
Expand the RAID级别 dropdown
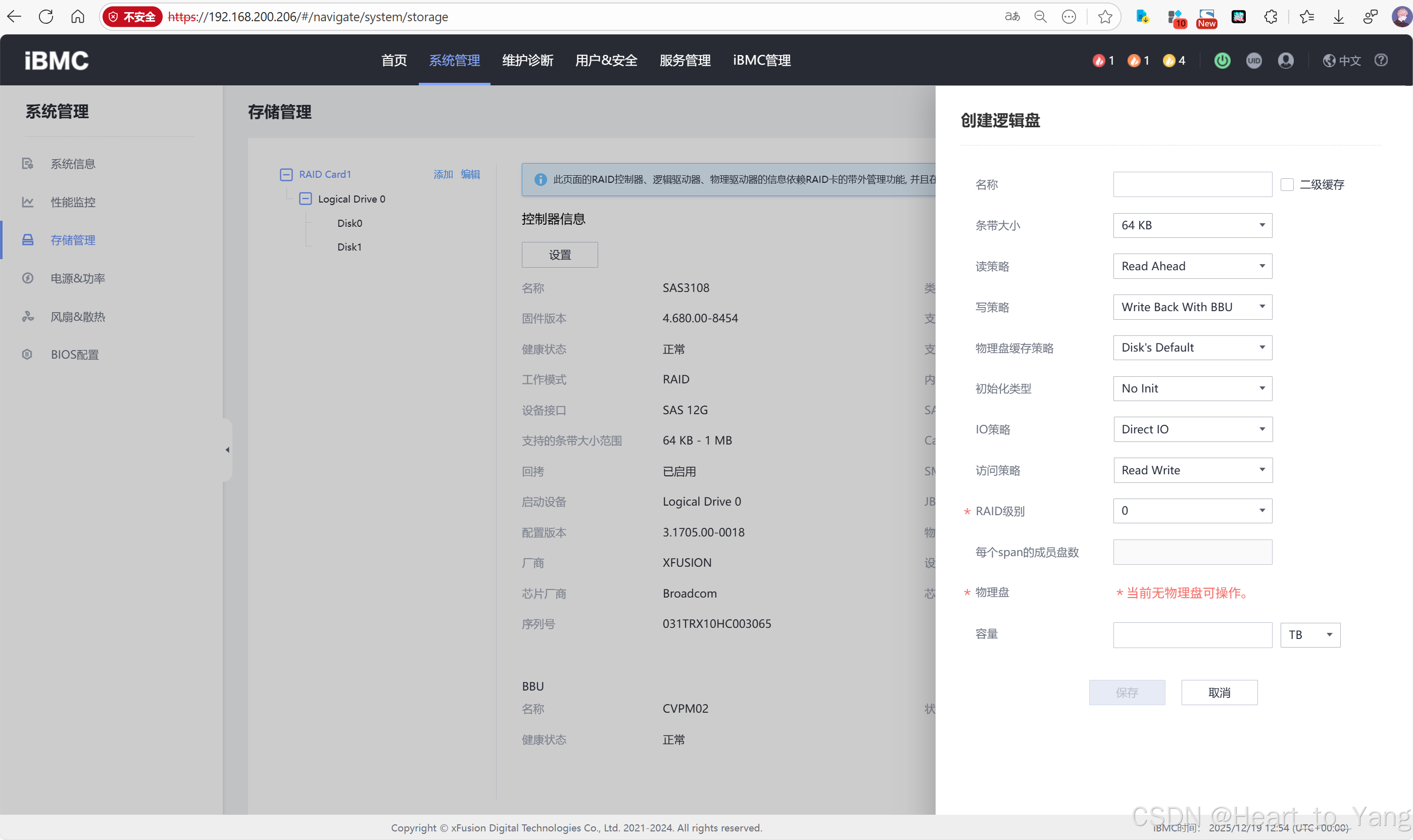click(1192, 511)
